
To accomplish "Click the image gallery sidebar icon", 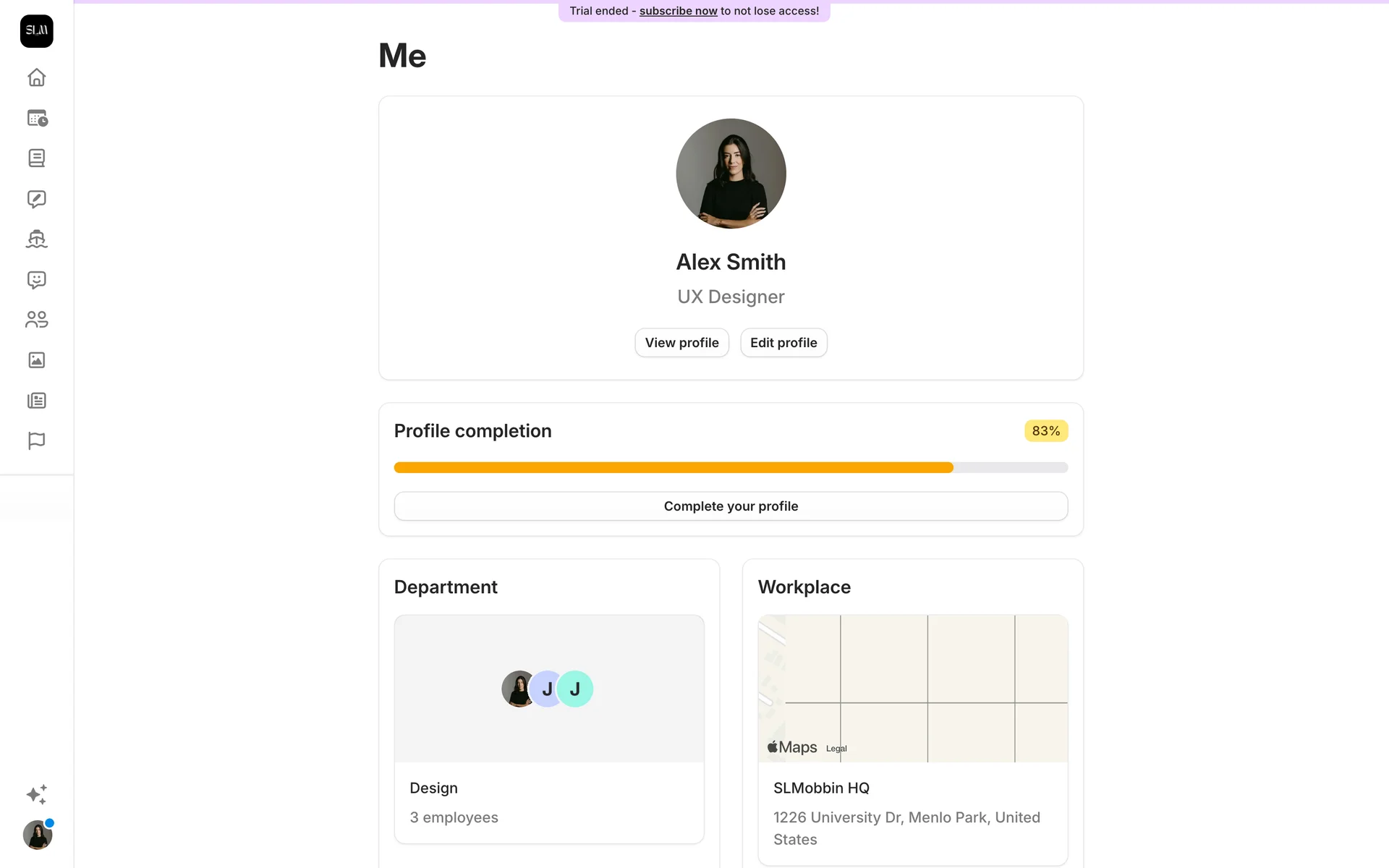I will tap(37, 360).
